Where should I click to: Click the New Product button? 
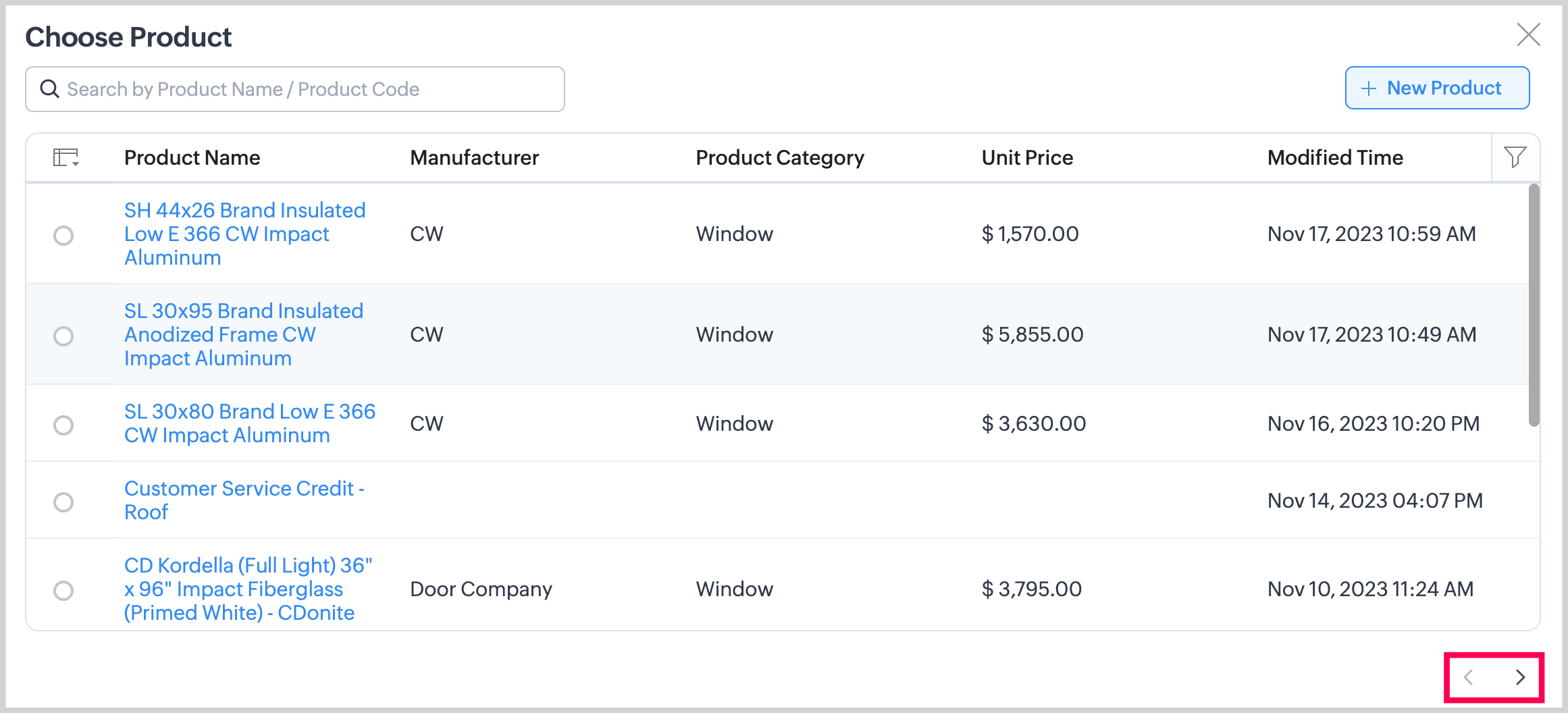pos(1437,88)
